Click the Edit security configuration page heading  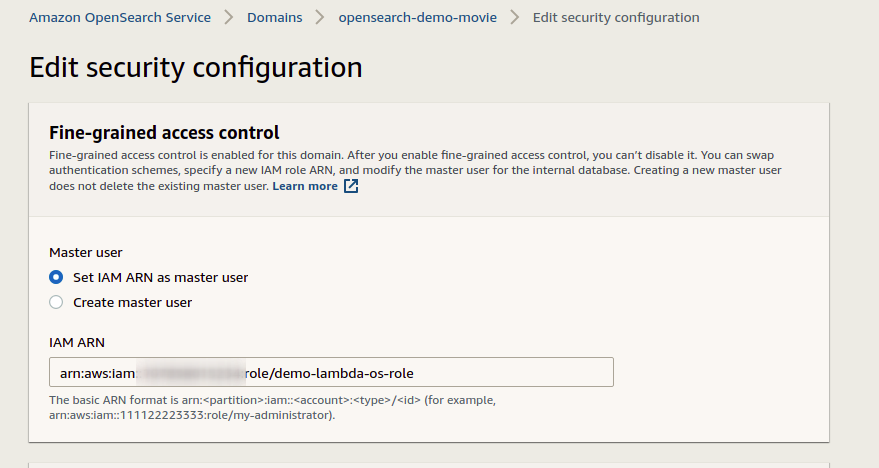(x=196, y=67)
